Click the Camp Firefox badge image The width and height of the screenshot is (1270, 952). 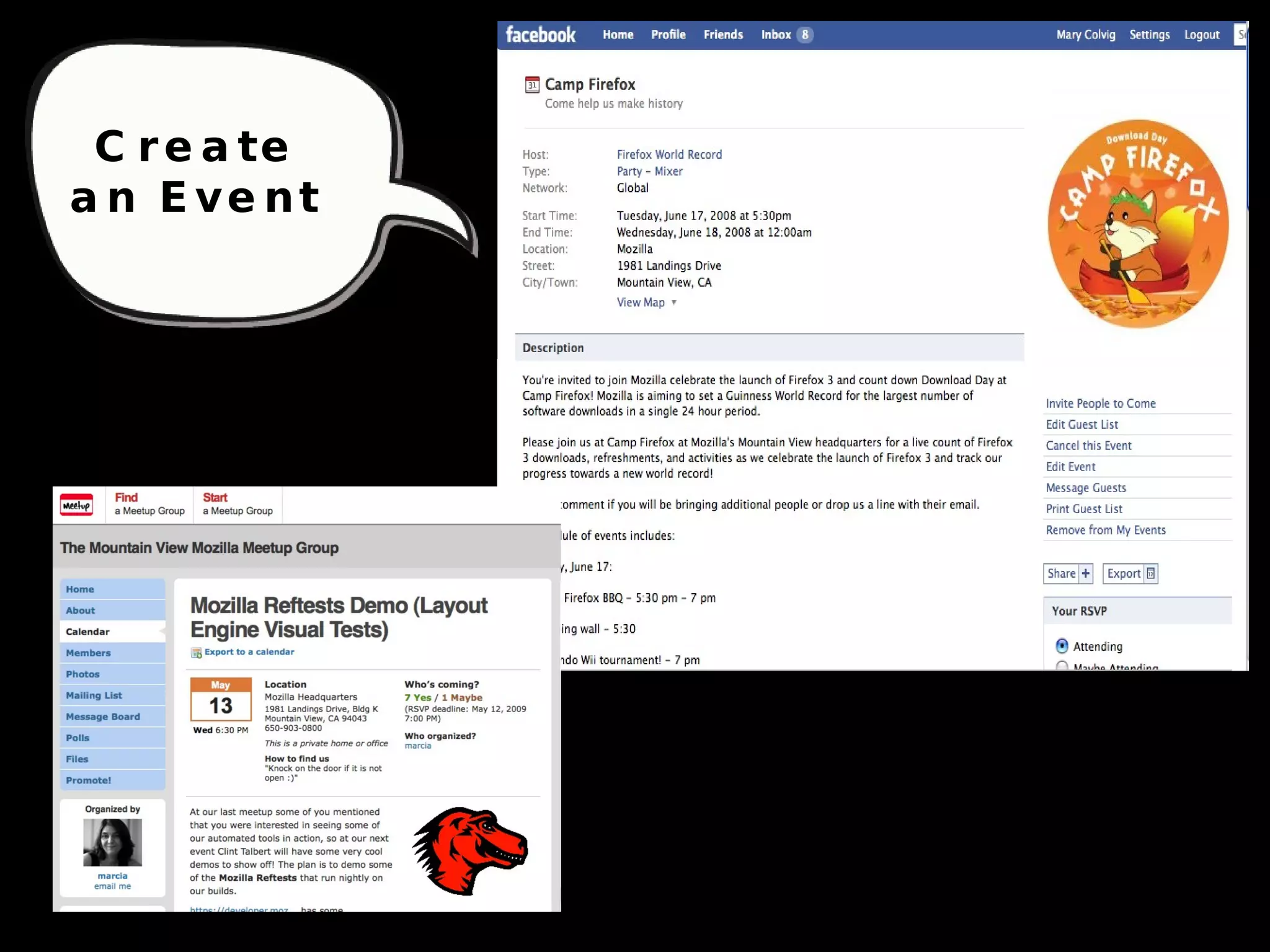pos(1138,224)
